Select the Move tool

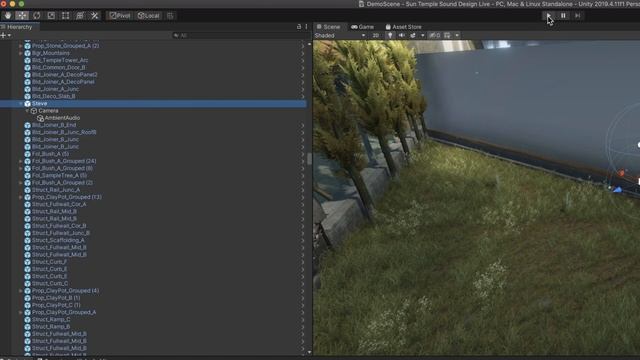point(22,16)
